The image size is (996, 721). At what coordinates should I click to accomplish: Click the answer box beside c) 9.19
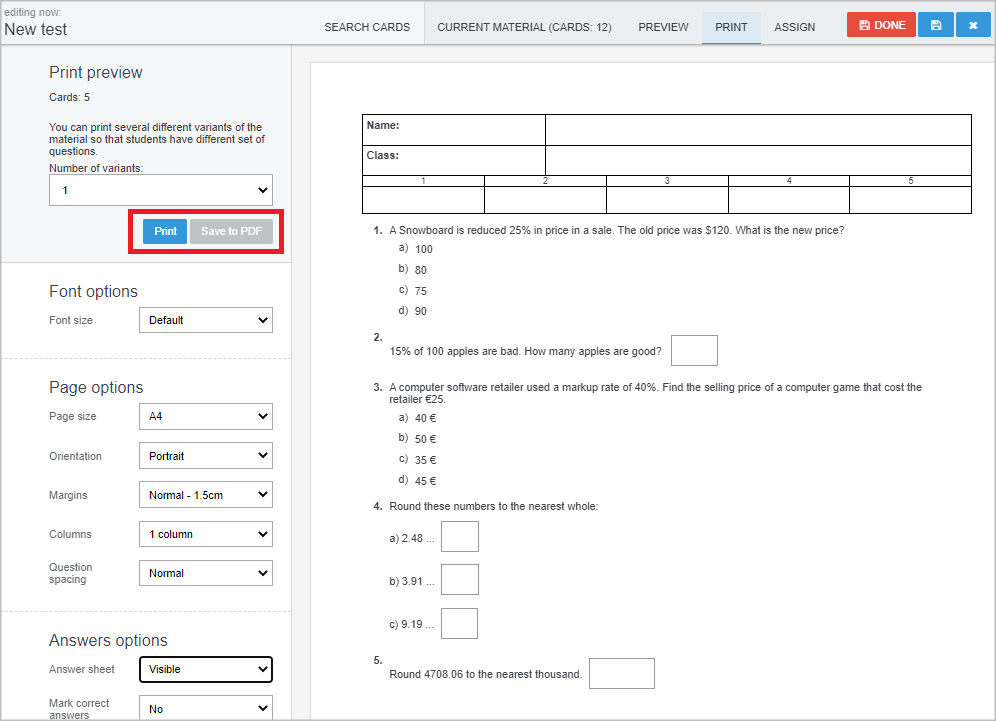click(x=459, y=623)
